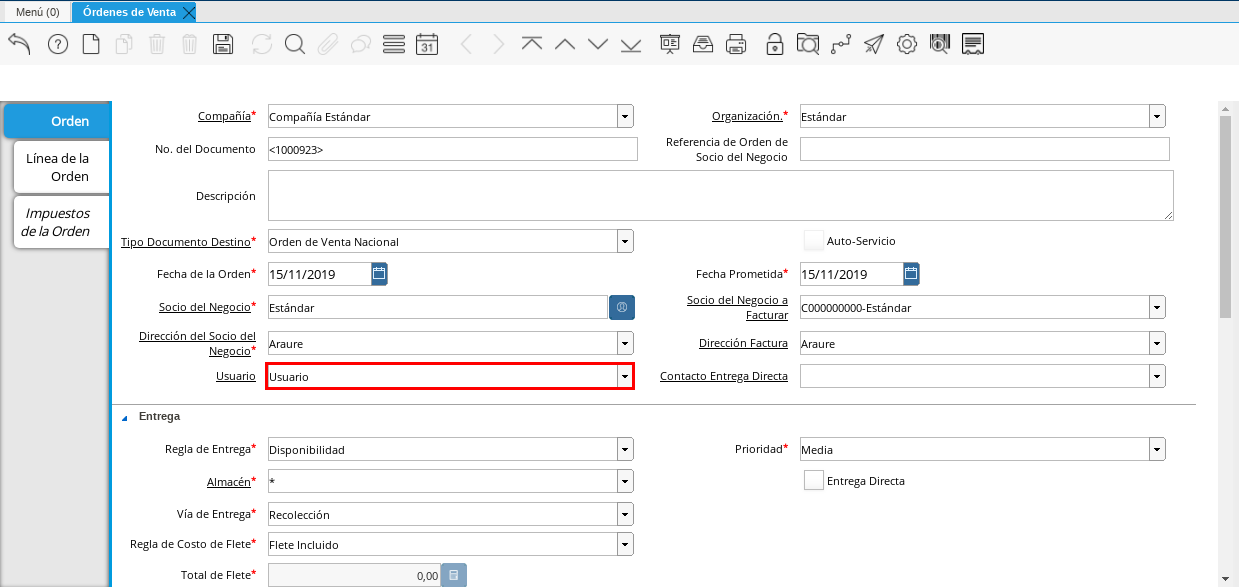Check the Entrega Directa checkbox
The width and height of the screenshot is (1239, 587).
pos(814,481)
